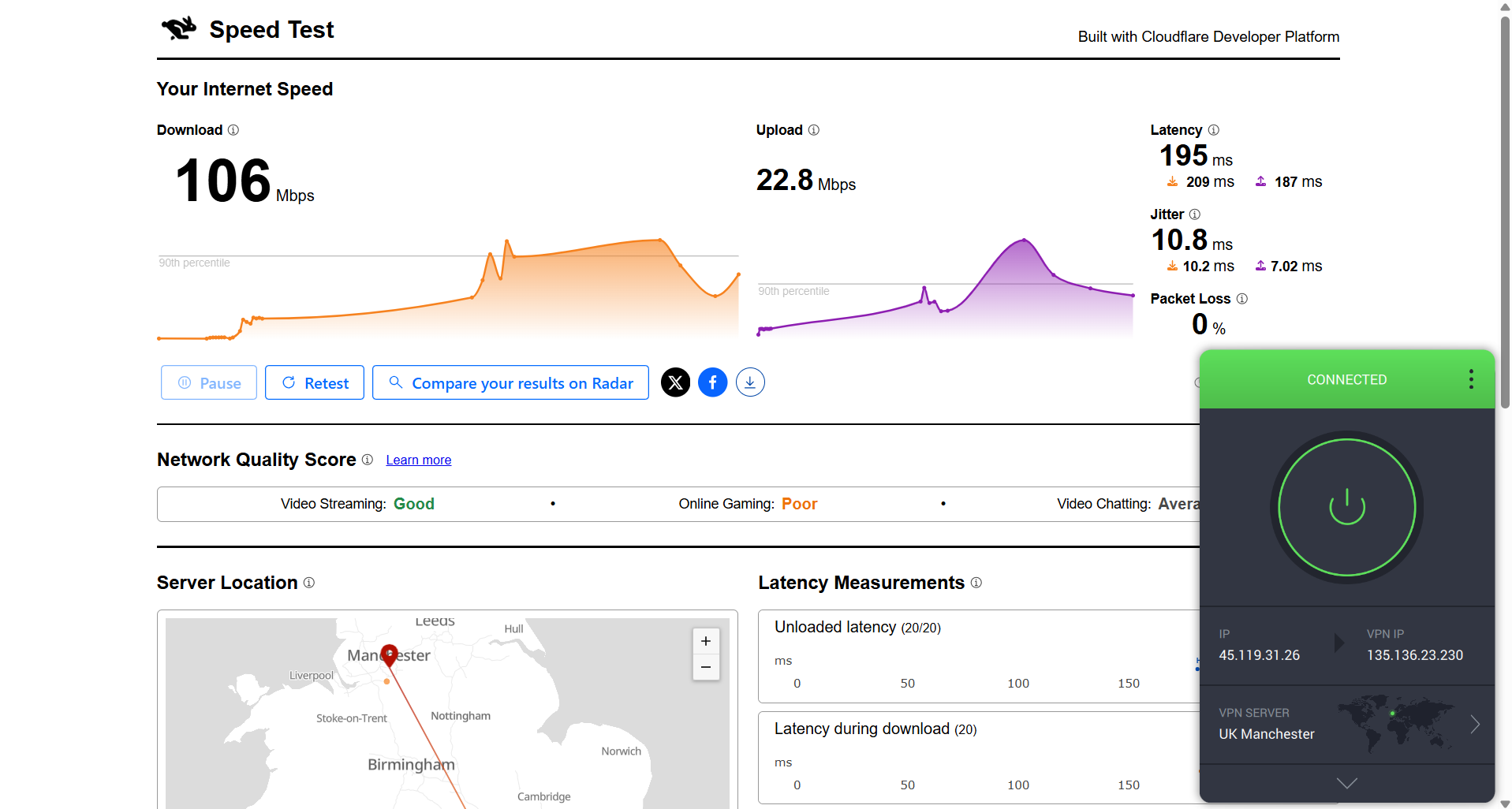
Task: Pause the running speed test
Action: pos(209,383)
